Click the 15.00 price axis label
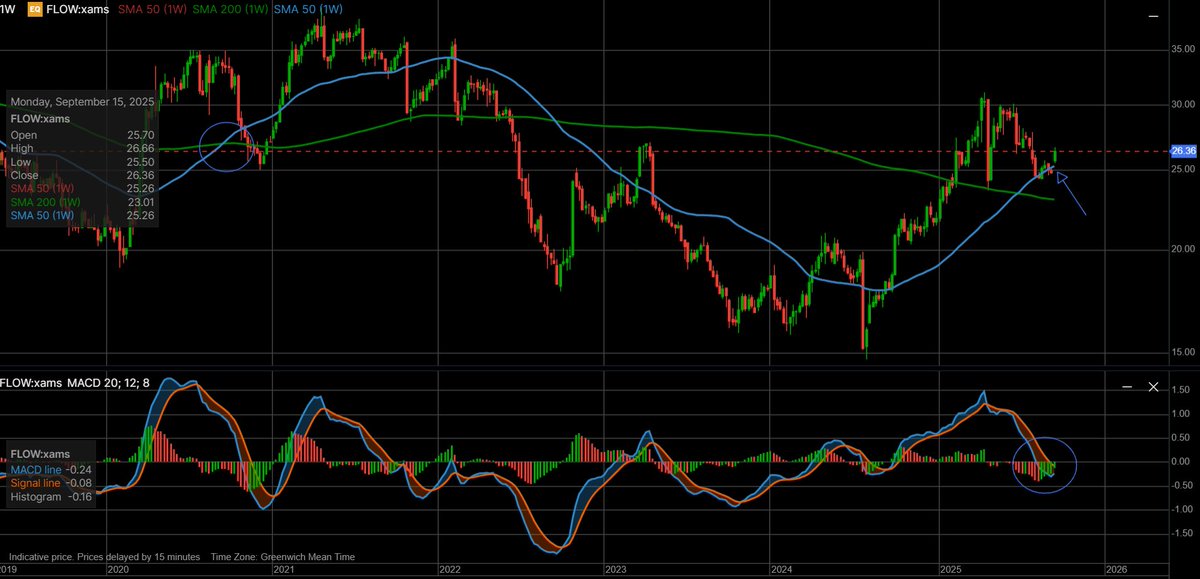This screenshot has width=1200, height=579. (x=1183, y=351)
